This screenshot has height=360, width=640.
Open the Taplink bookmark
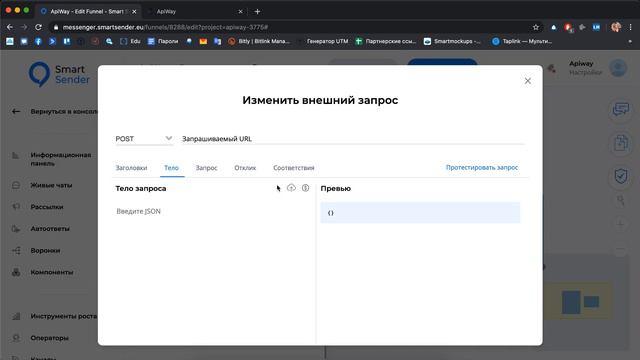click(x=522, y=41)
